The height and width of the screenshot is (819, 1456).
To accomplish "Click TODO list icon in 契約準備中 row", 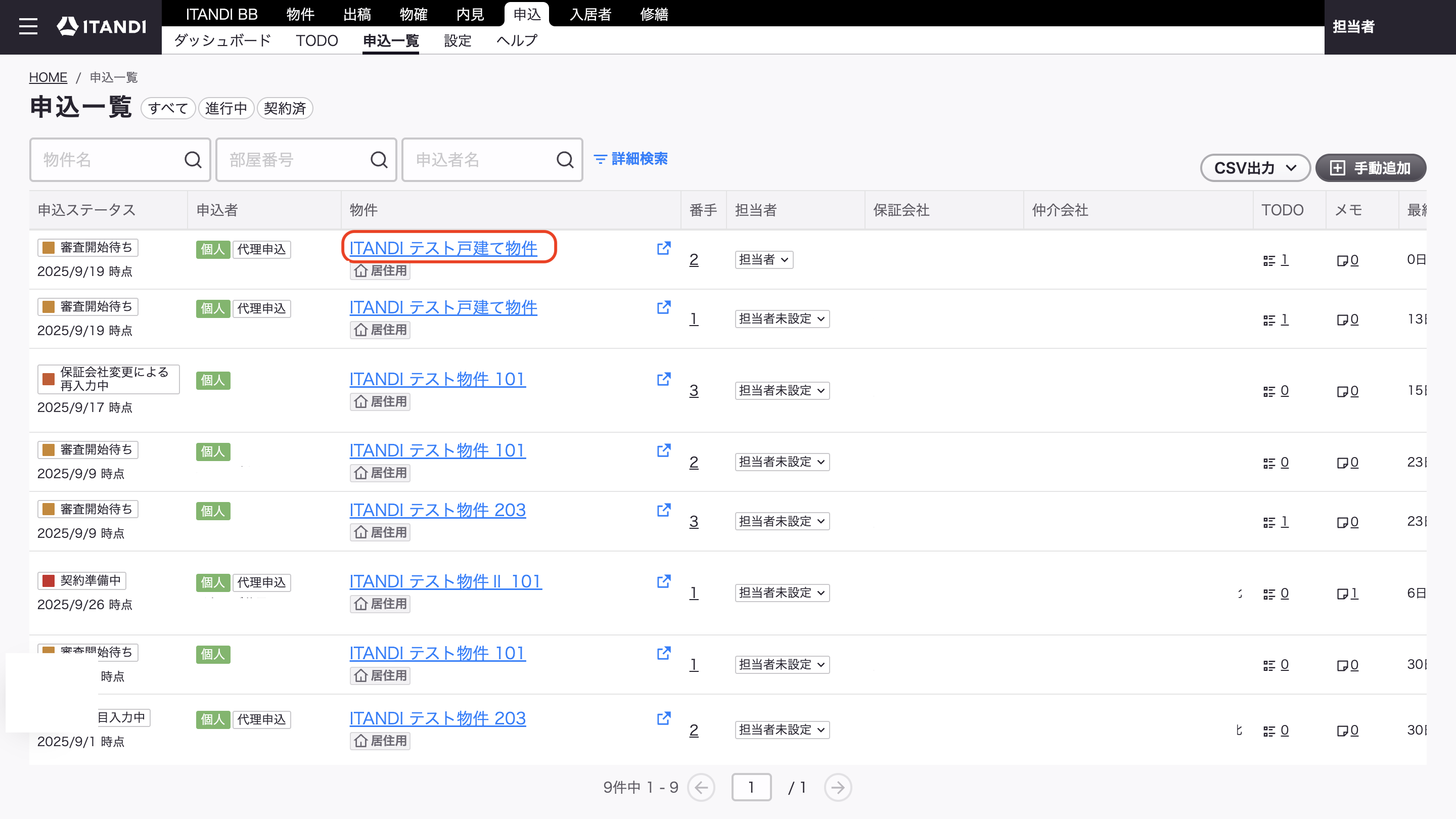I will pyautogui.click(x=1269, y=594).
